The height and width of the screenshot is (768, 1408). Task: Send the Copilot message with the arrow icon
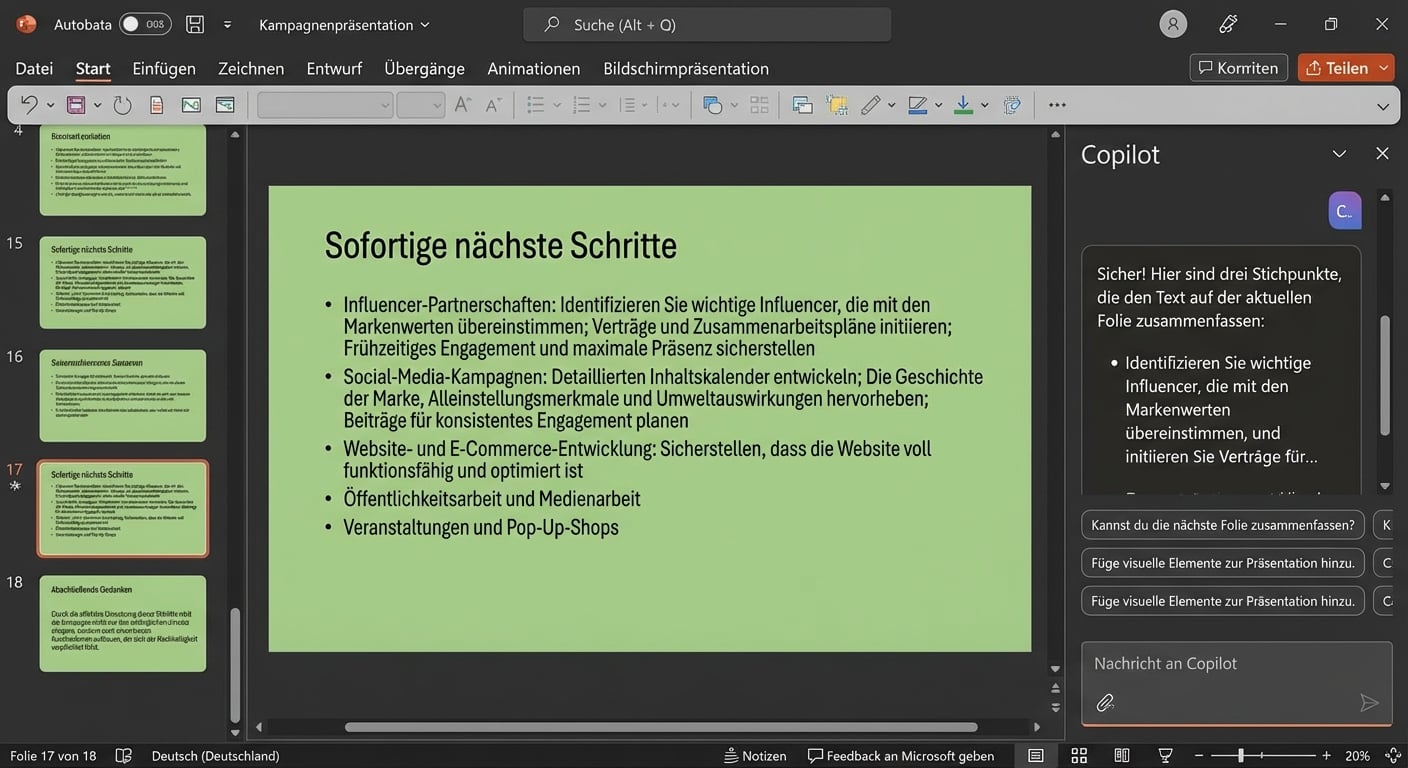1370,703
